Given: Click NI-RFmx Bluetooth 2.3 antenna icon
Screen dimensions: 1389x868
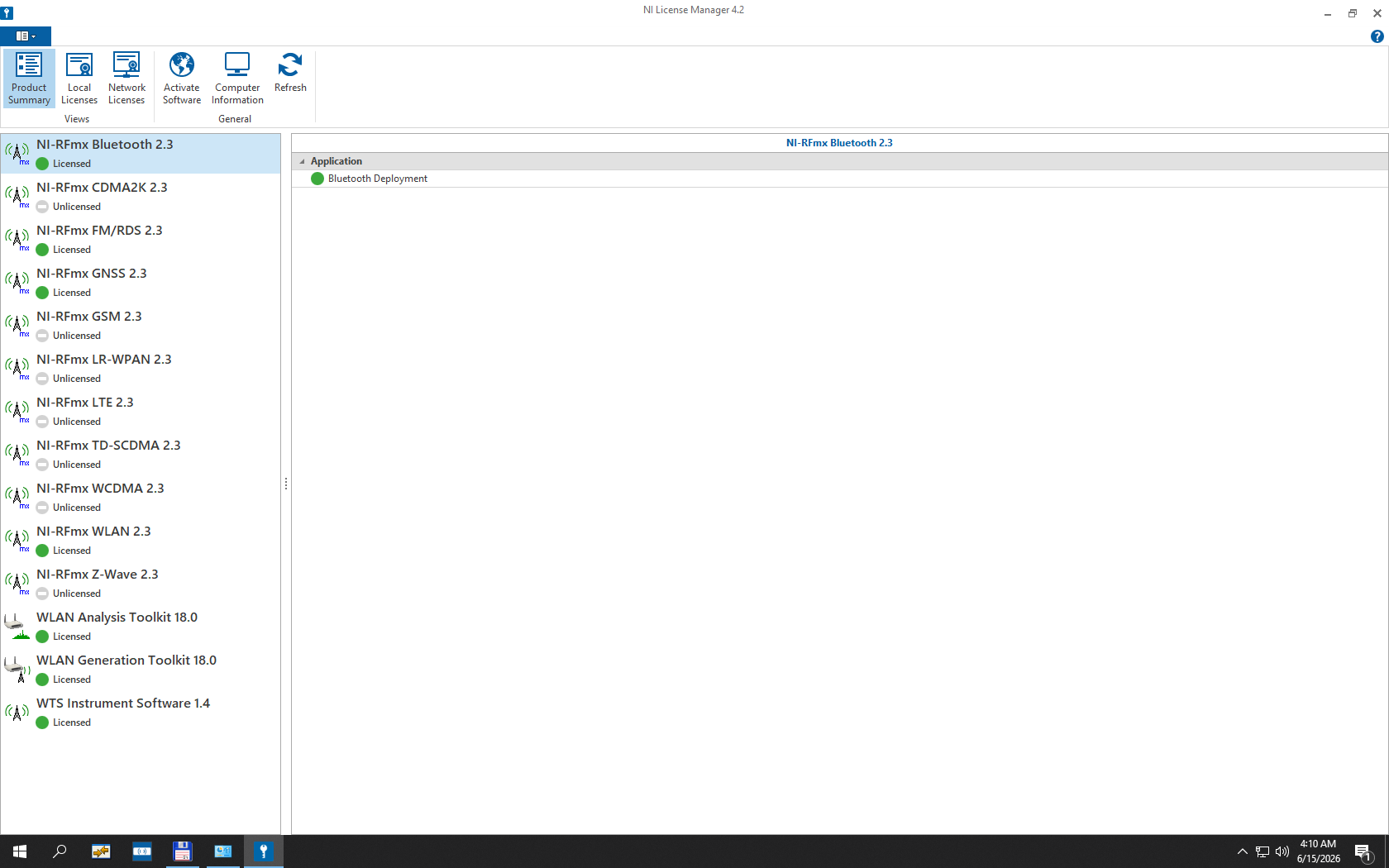Looking at the screenshot, I should (17, 153).
